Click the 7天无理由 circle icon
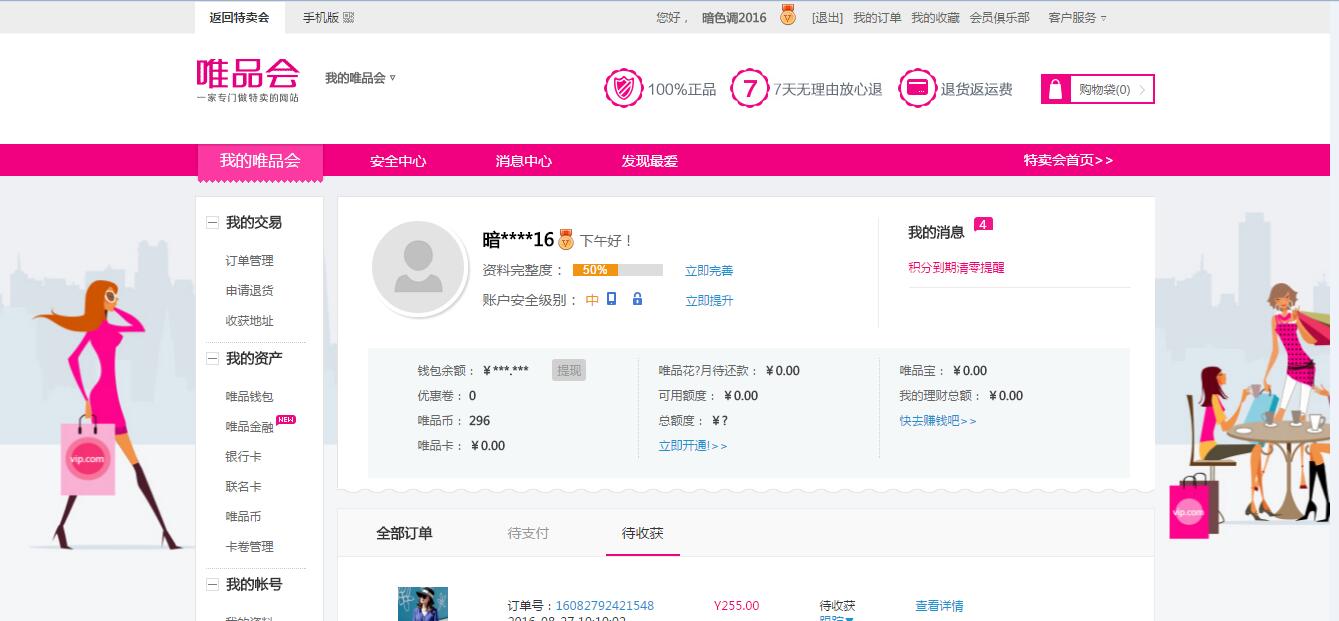The image size is (1339, 621). 749,89
